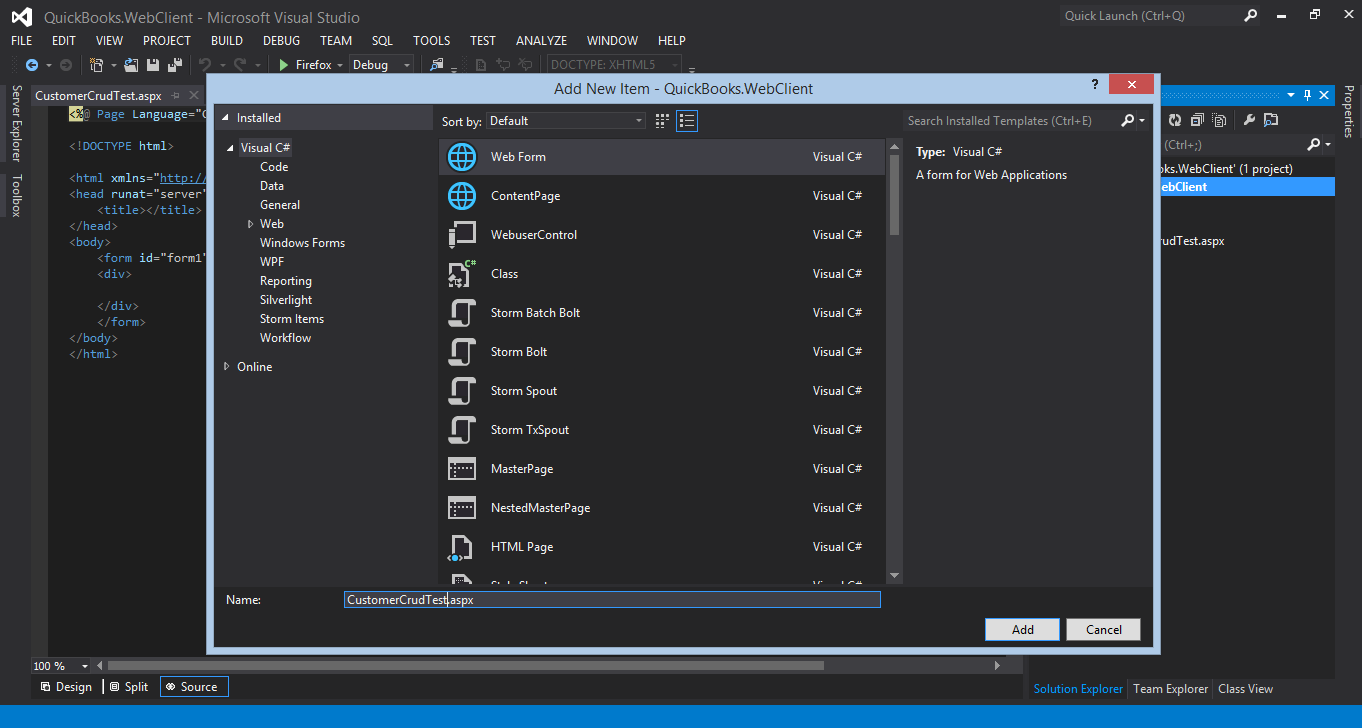Image resolution: width=1362 pixels, height=728 pixels.
Task: Click the Quick Launch search magnifier icon
Action: [1250, 16]
